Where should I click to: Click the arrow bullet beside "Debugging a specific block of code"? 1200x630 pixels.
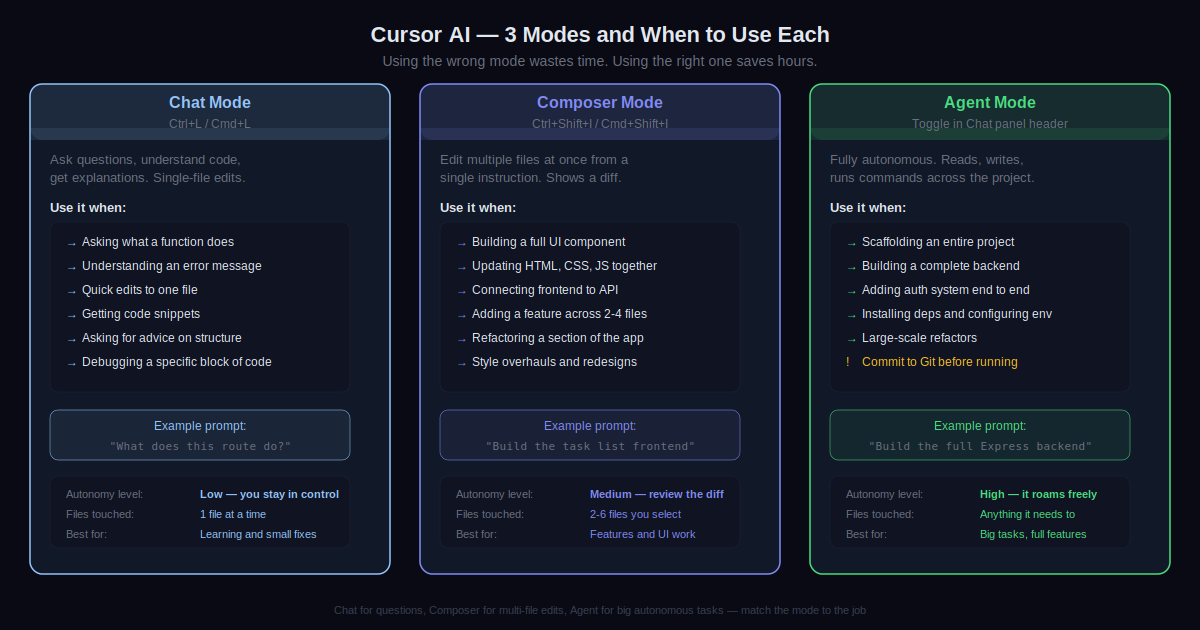pyautogui.click(x=71, y=363)
